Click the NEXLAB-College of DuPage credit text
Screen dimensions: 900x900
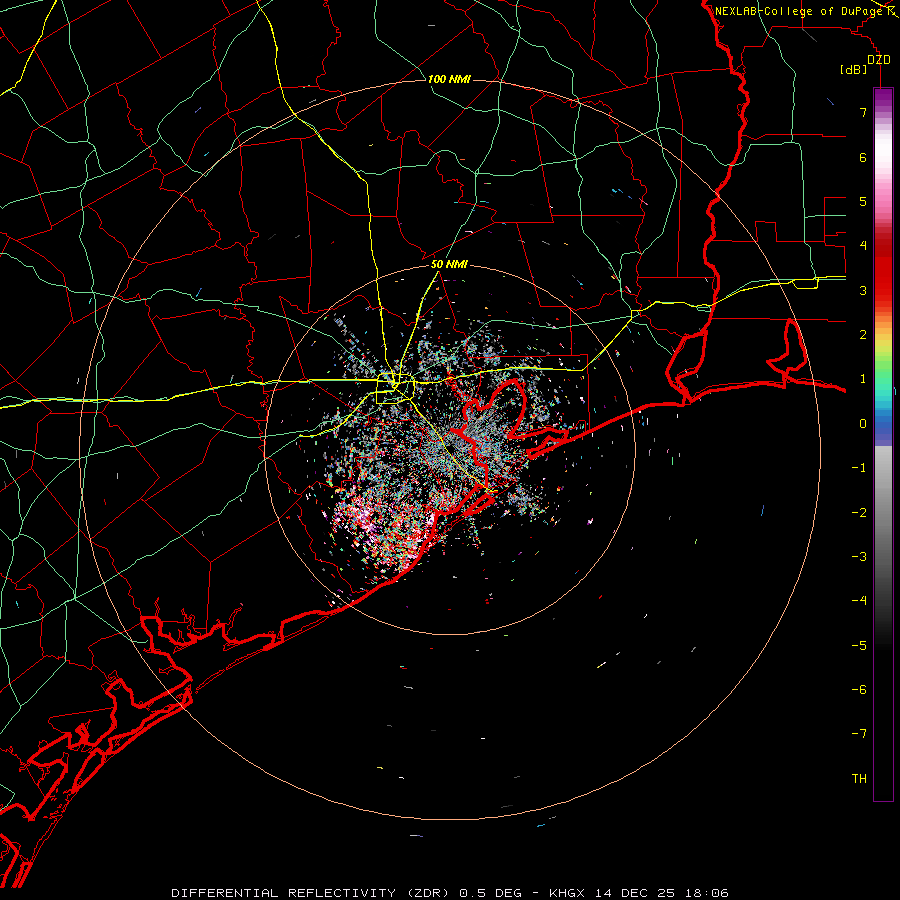point(801,11)
